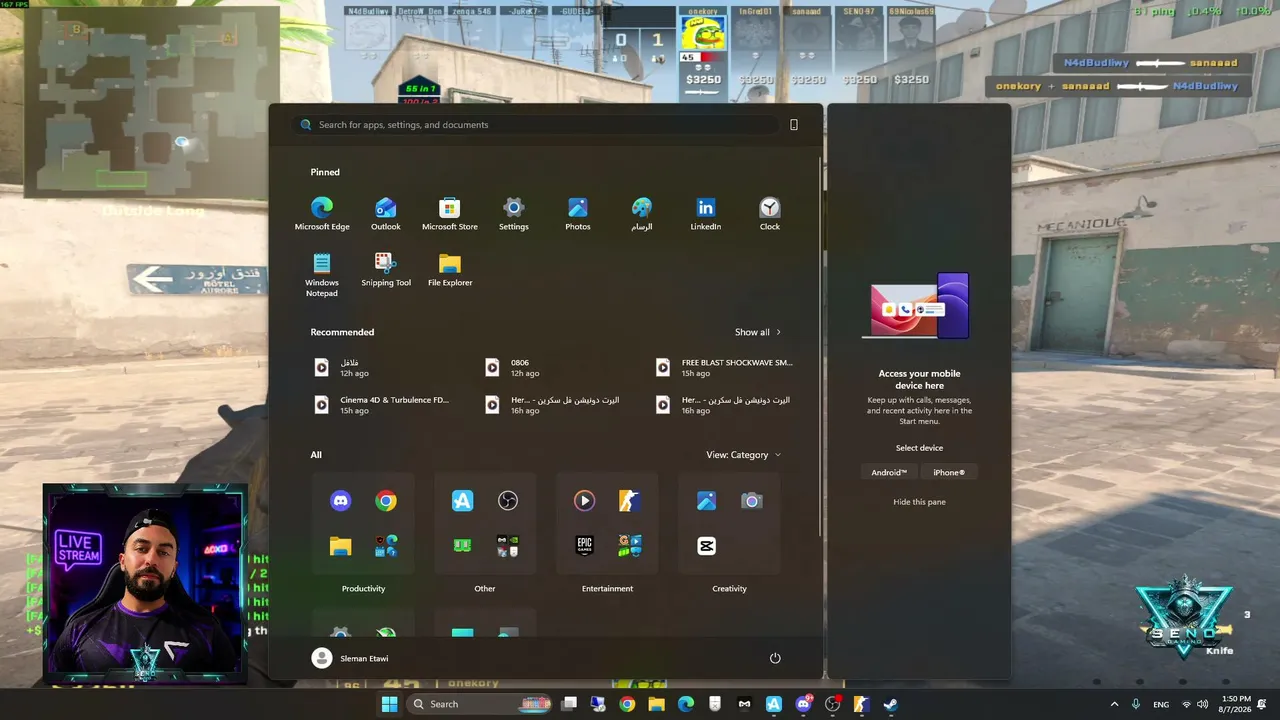Image resolution: width=1280 pixels, height=720 pixels.
Task: Open the pinned LinkedIn app
Action: point(706,213)
